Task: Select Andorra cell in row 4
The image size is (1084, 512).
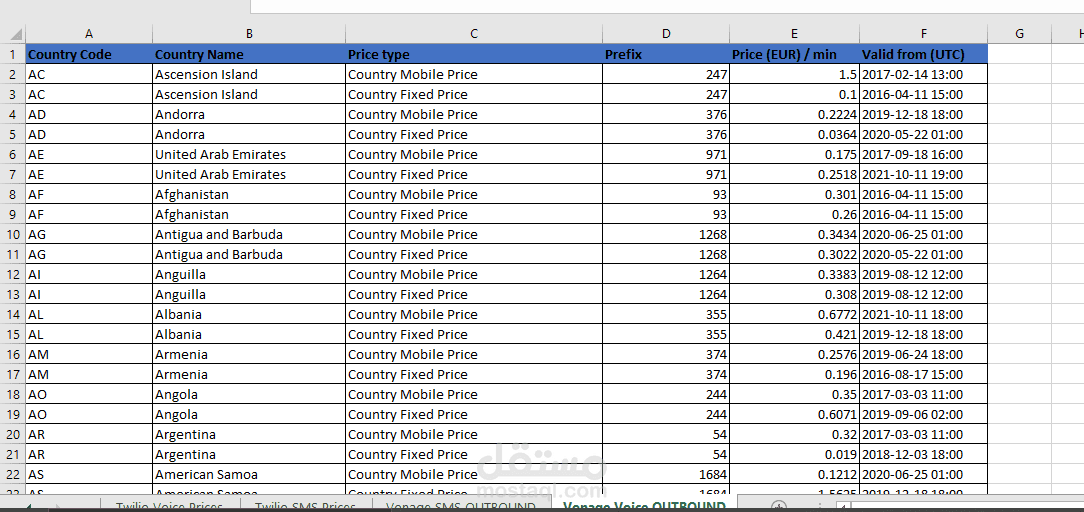Action: click(x=249, y=114)
